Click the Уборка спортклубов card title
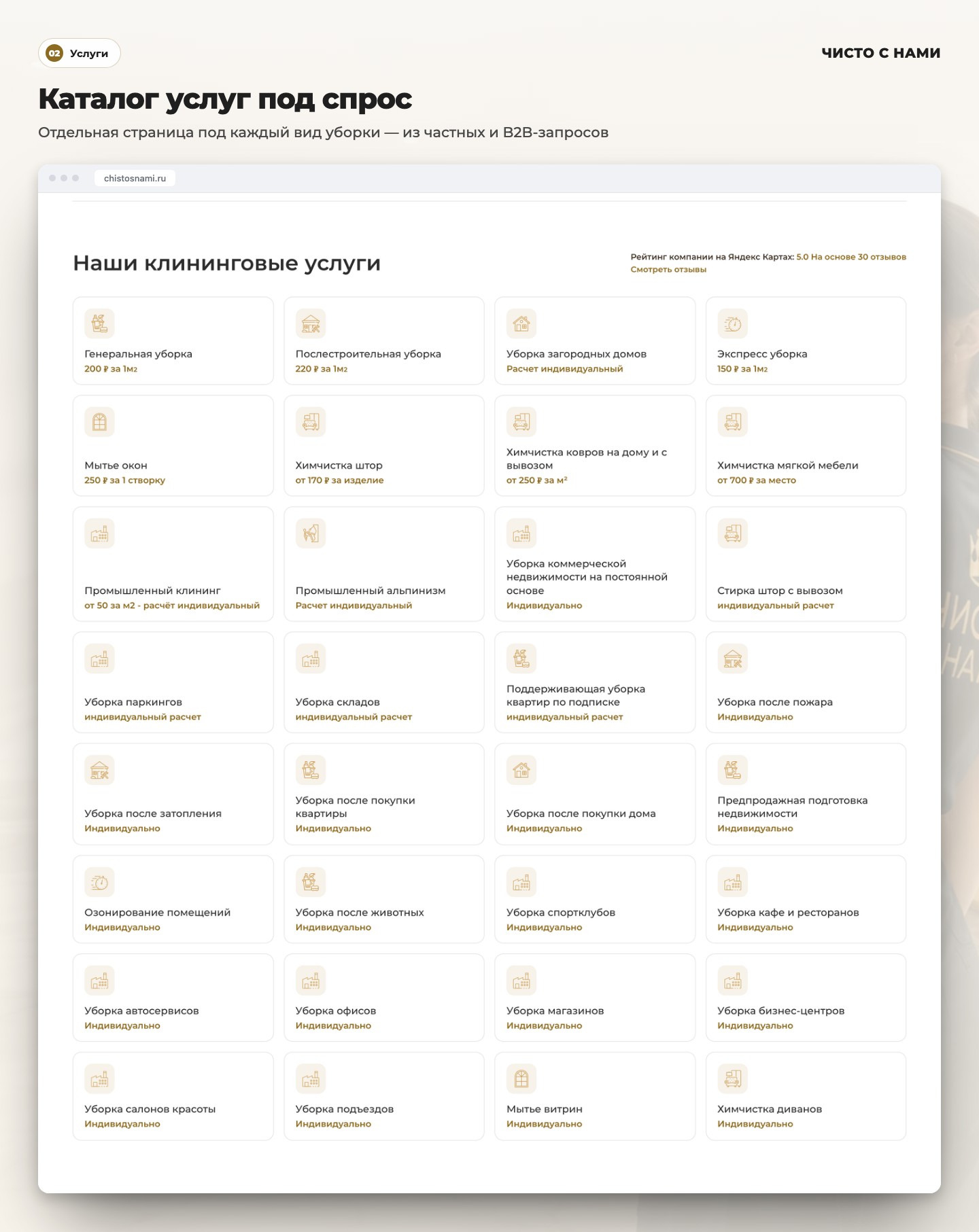Image resolution: width=979 pixels, height=1232 pixels. [x=561, y=913]
